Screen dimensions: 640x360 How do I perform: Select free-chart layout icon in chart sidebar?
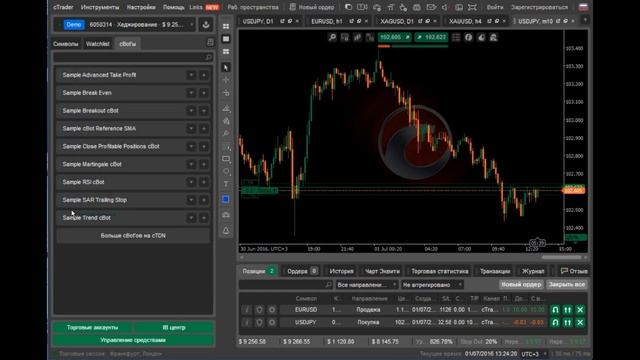pos(226,51)
